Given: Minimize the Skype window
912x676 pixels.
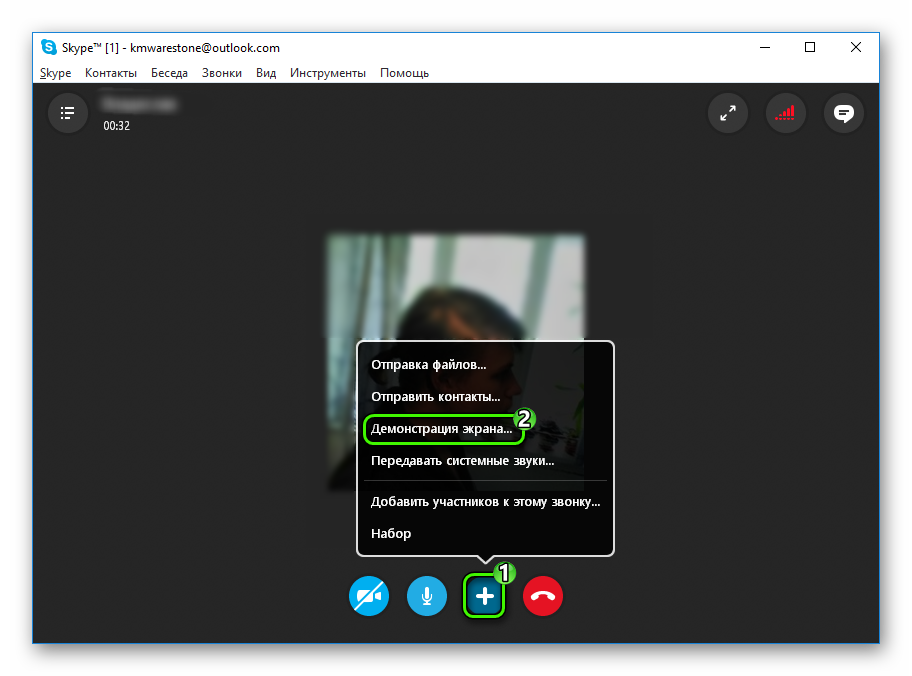Looking at the screenshot, I should click(x=765, y=47).
